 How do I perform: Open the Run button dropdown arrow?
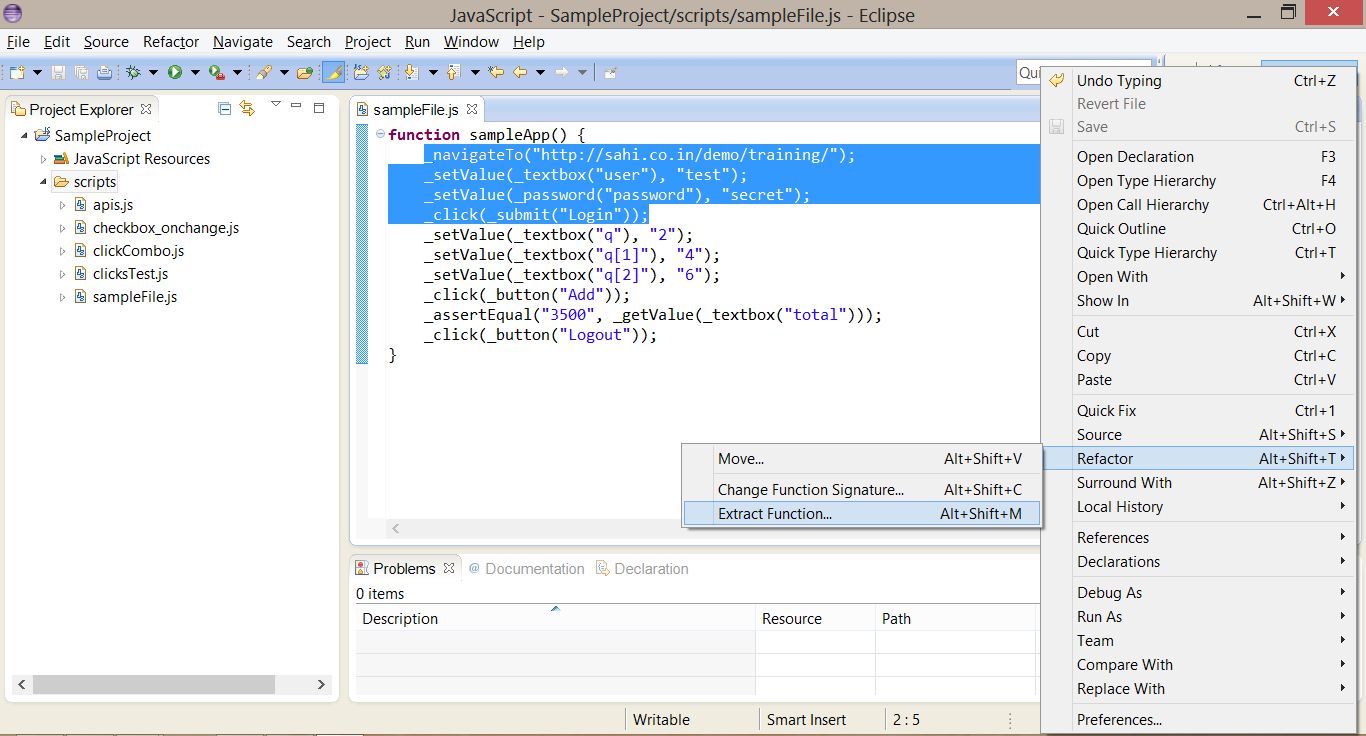tap(195, 72)
